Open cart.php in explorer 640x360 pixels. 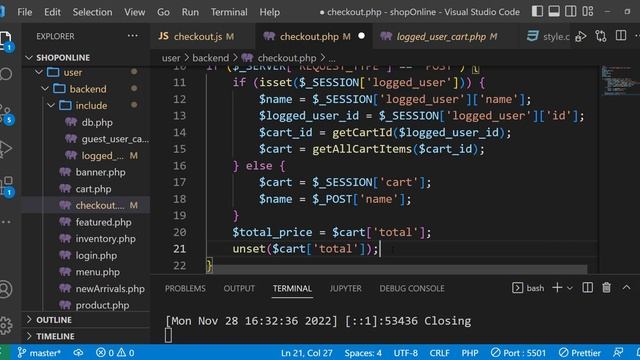[x=86, y=189]
